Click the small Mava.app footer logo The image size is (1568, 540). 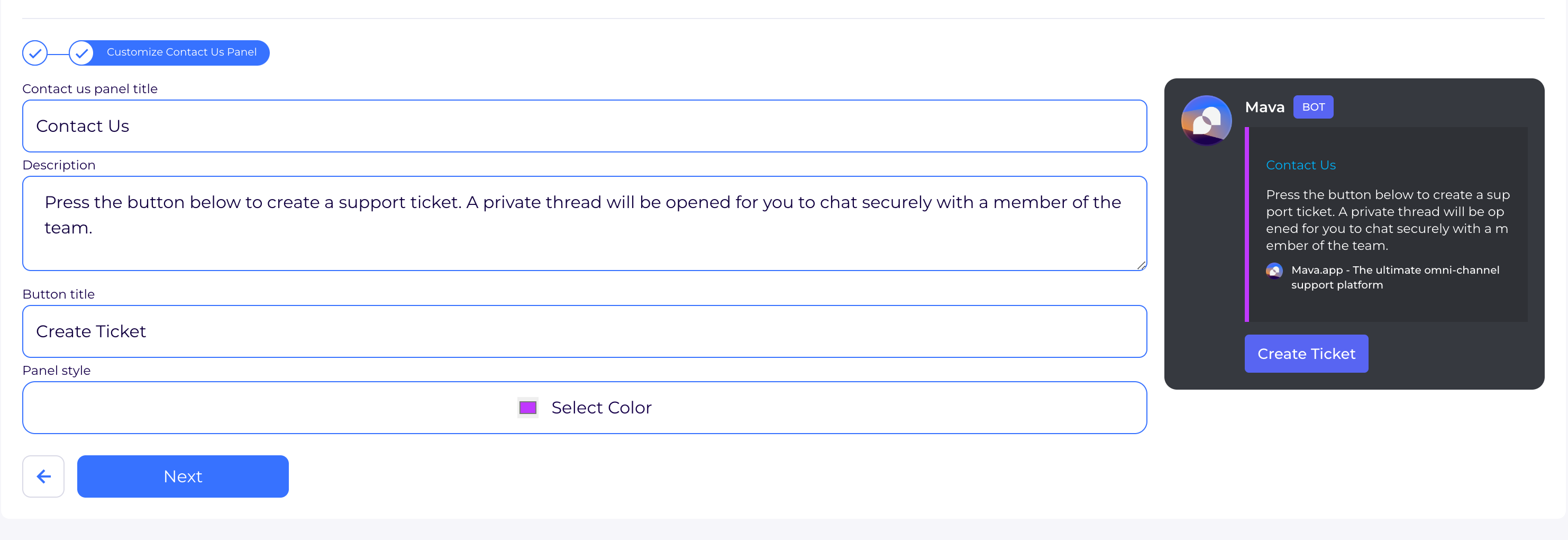1274,271
